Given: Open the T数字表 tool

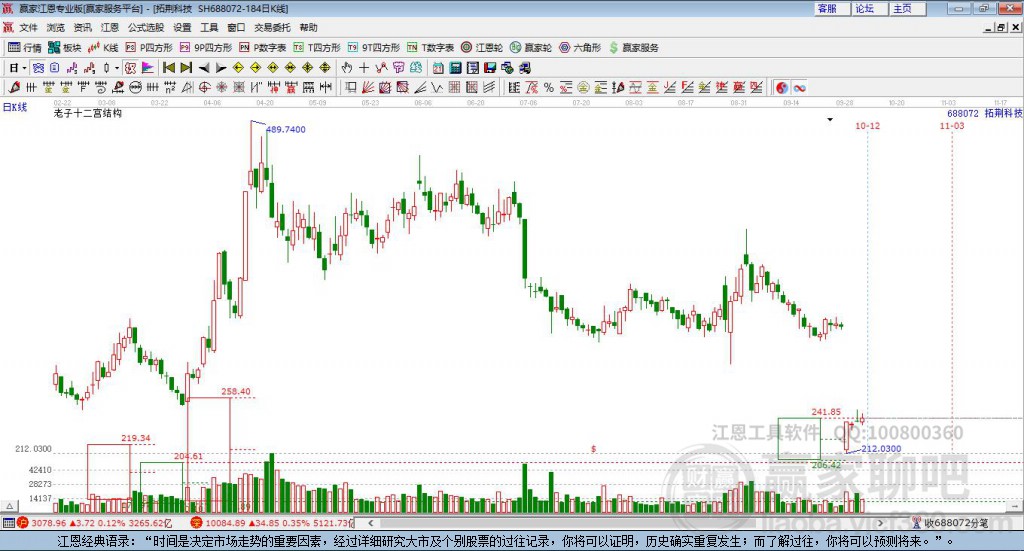Looking at the screenshot, I should coord(430,48).
